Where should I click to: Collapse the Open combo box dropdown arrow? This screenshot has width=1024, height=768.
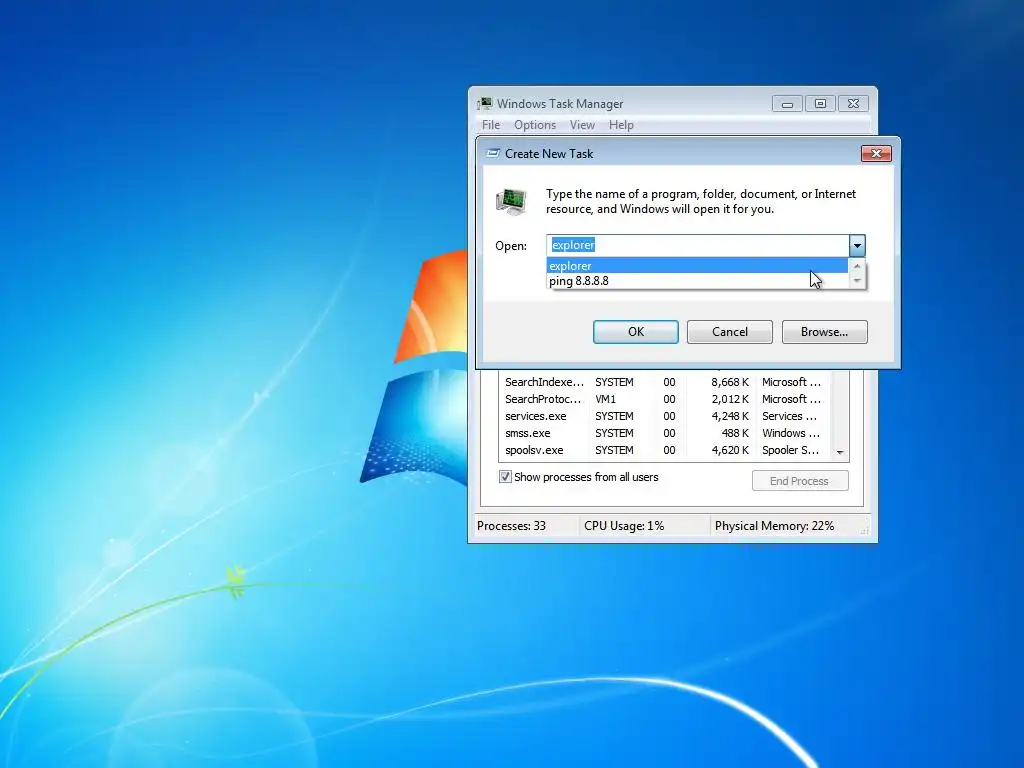tap(857, 246)
